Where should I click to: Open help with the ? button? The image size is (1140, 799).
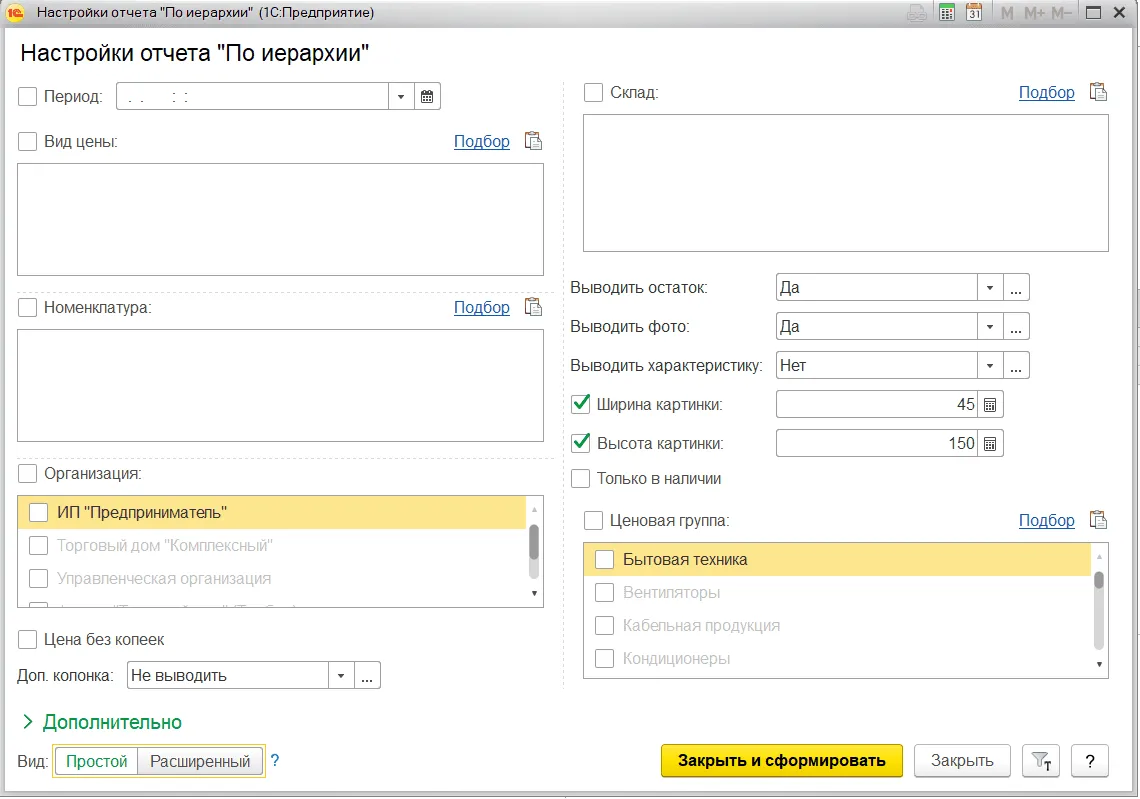[x=1089, y=761]
